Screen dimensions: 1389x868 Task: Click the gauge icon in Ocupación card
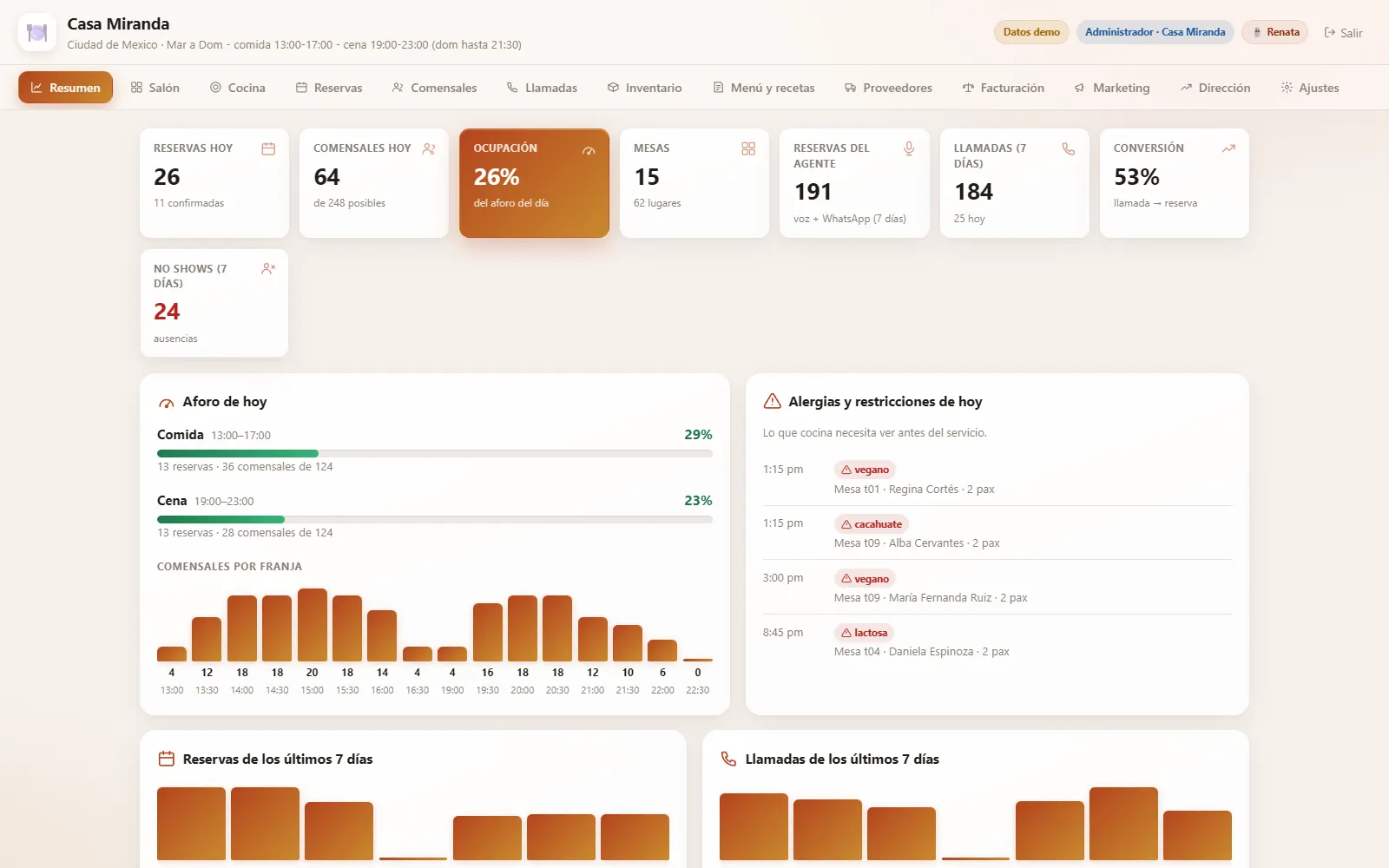click(x=589, y=150)
